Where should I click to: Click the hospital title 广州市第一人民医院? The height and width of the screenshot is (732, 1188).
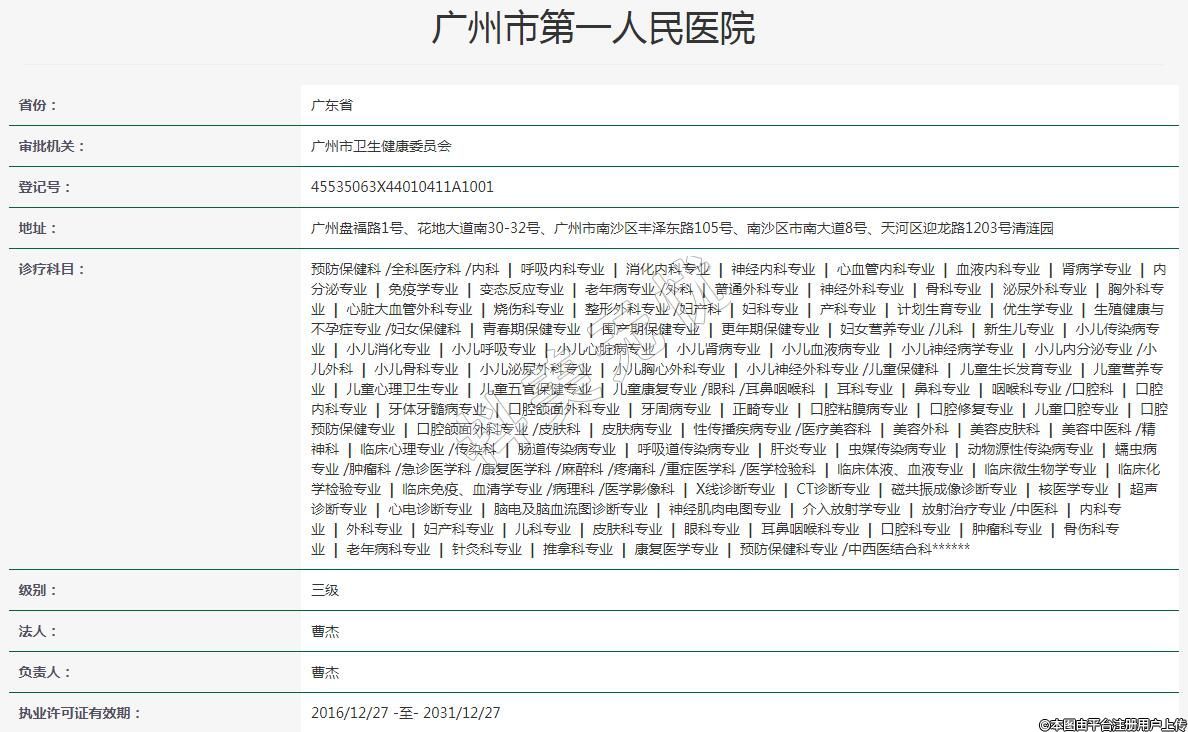click(593, 29)
